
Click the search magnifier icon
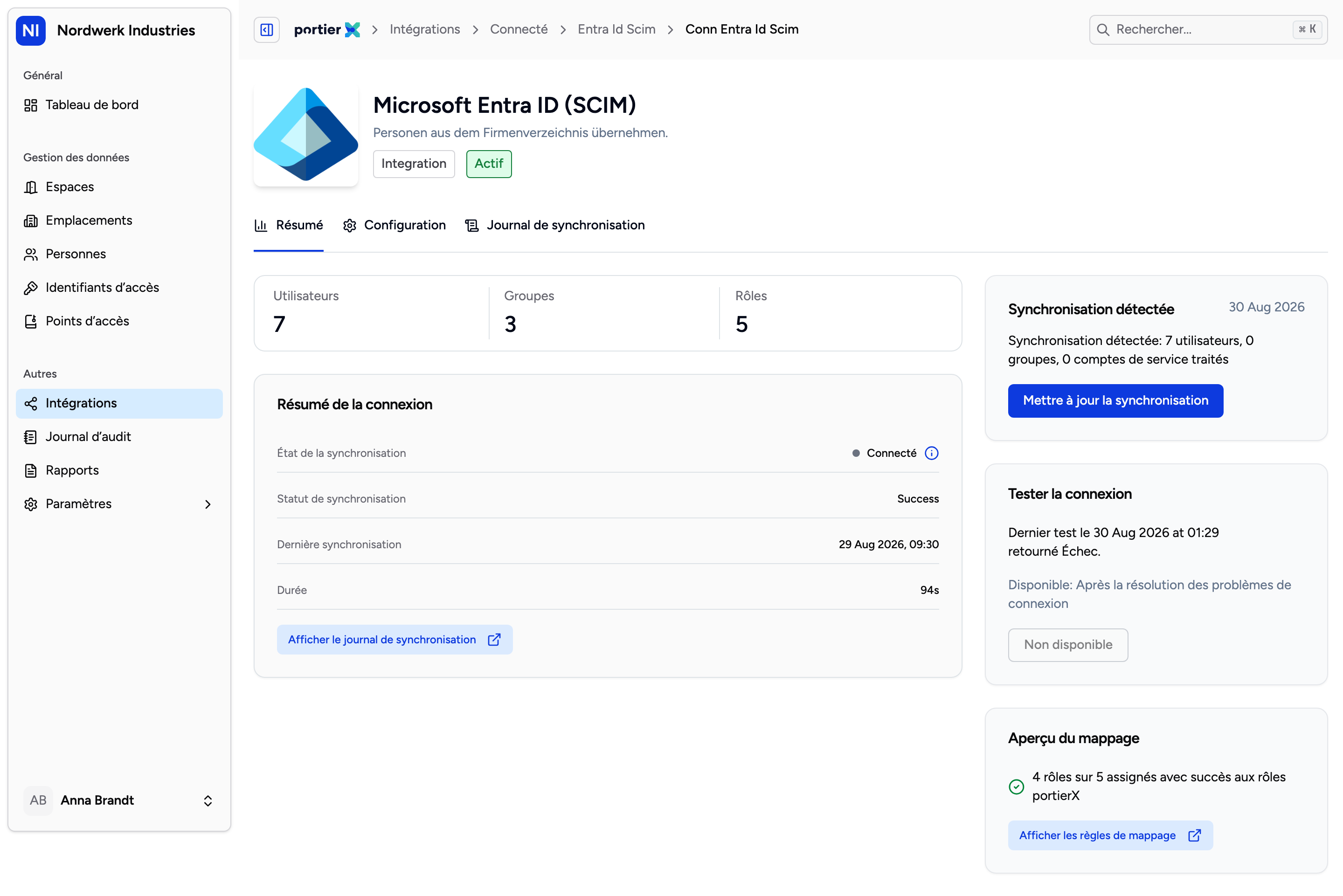[x=1103, y=30]
